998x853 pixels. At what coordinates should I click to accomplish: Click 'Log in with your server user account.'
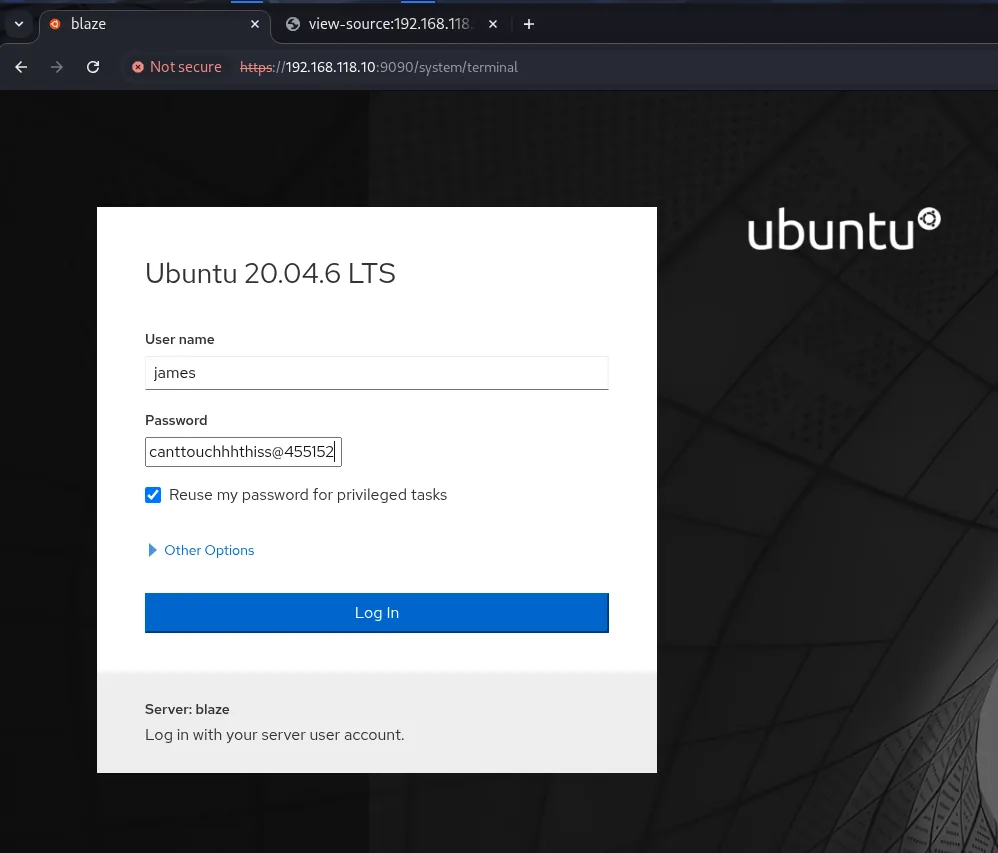point(274,735)
